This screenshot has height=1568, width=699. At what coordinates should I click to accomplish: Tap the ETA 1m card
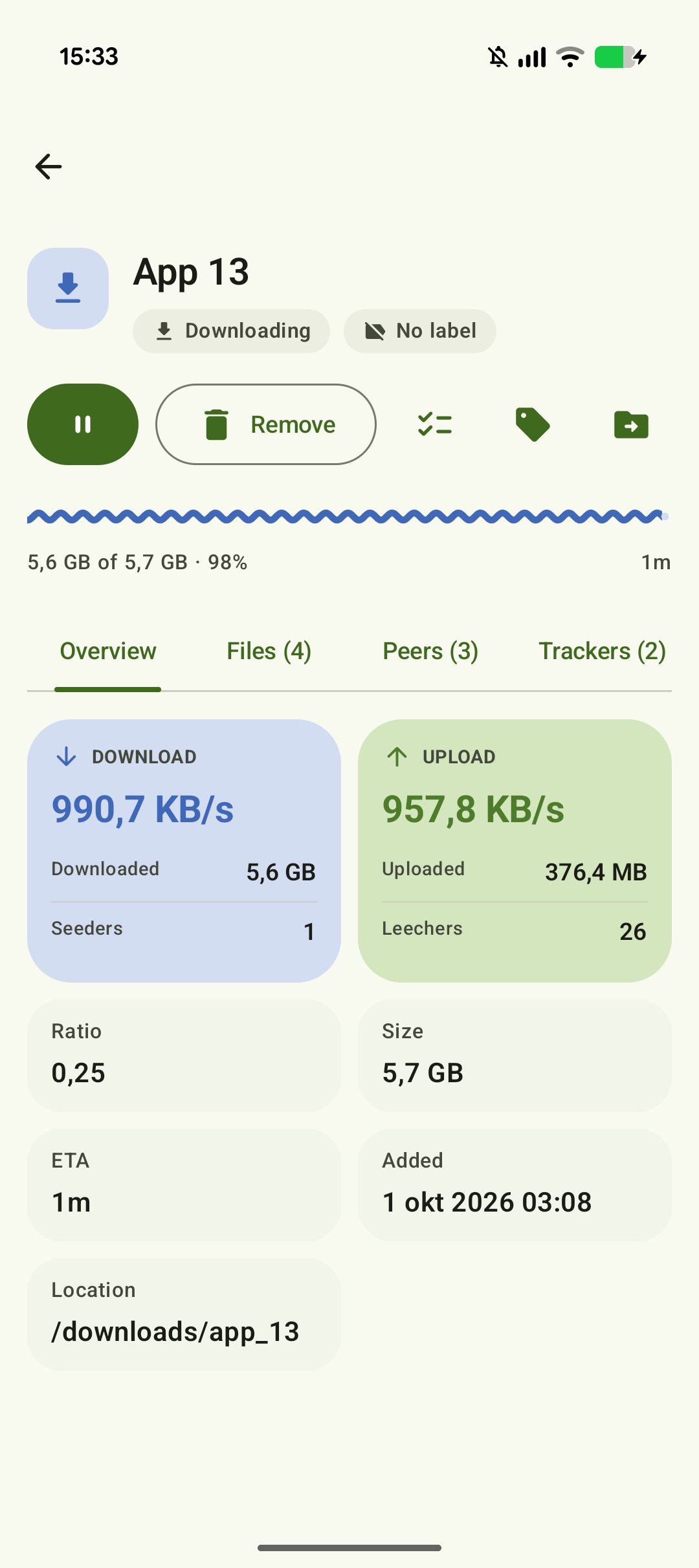(184, 1185)
